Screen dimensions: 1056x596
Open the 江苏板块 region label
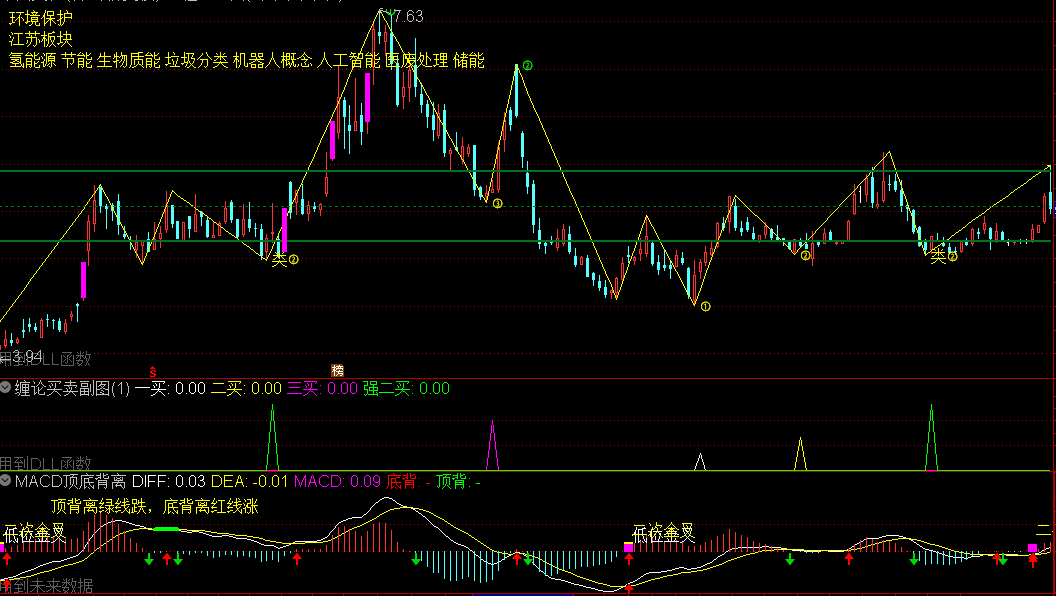tap(40, 39)
